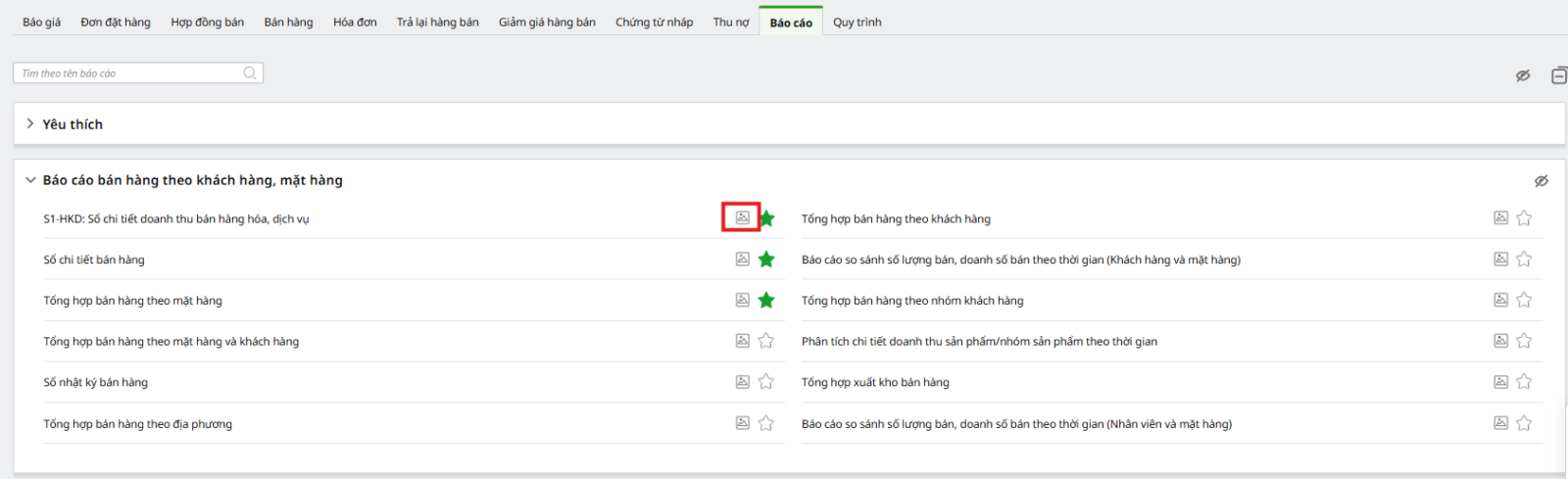The width and height of the screenshot is (1568, 479).
Task: Open Tổng hợp bán hàng theo mặt hàng và khách hàng report
Action: coord(171,342)
